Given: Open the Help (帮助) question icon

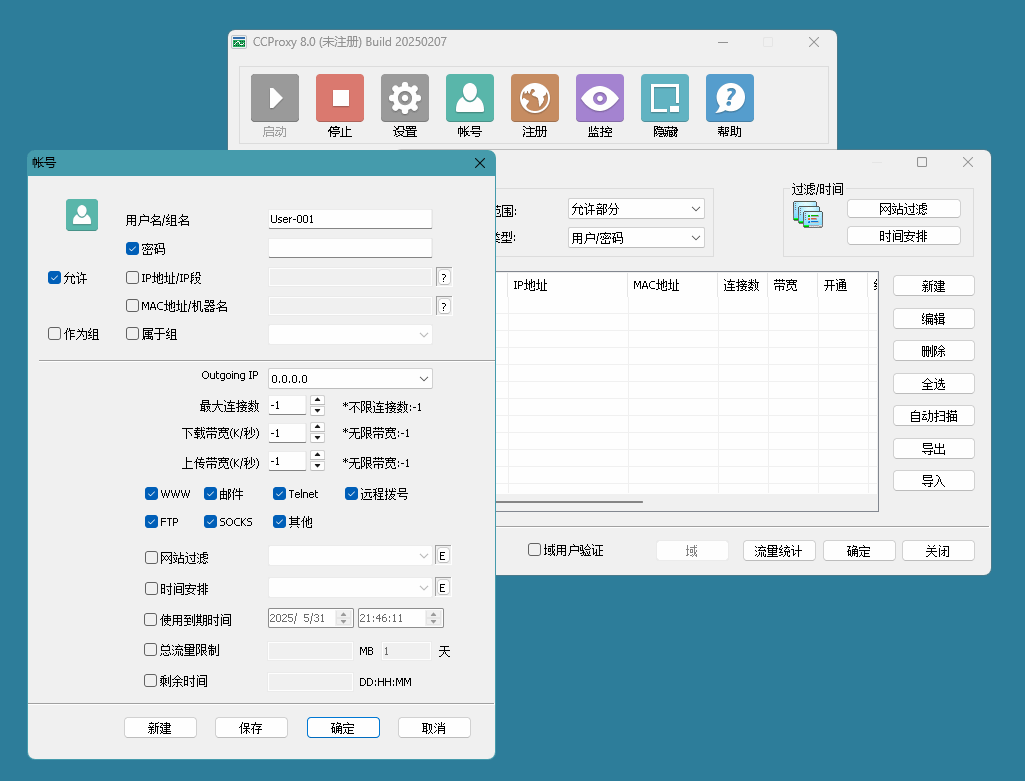Looking at the screenshot, I should (730, 98).
